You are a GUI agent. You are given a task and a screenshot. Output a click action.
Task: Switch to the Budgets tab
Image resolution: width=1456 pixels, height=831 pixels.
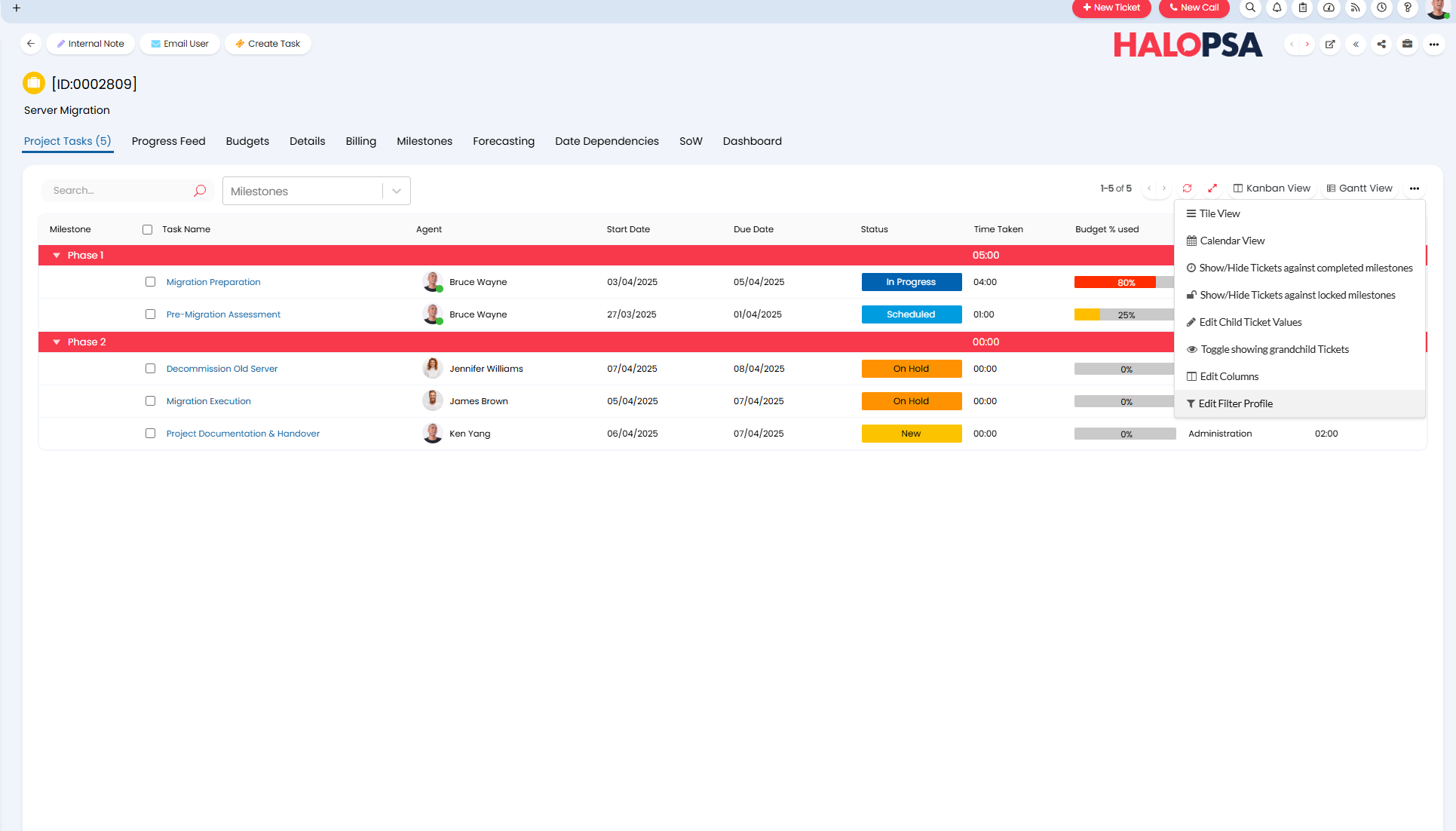(247, 141)
